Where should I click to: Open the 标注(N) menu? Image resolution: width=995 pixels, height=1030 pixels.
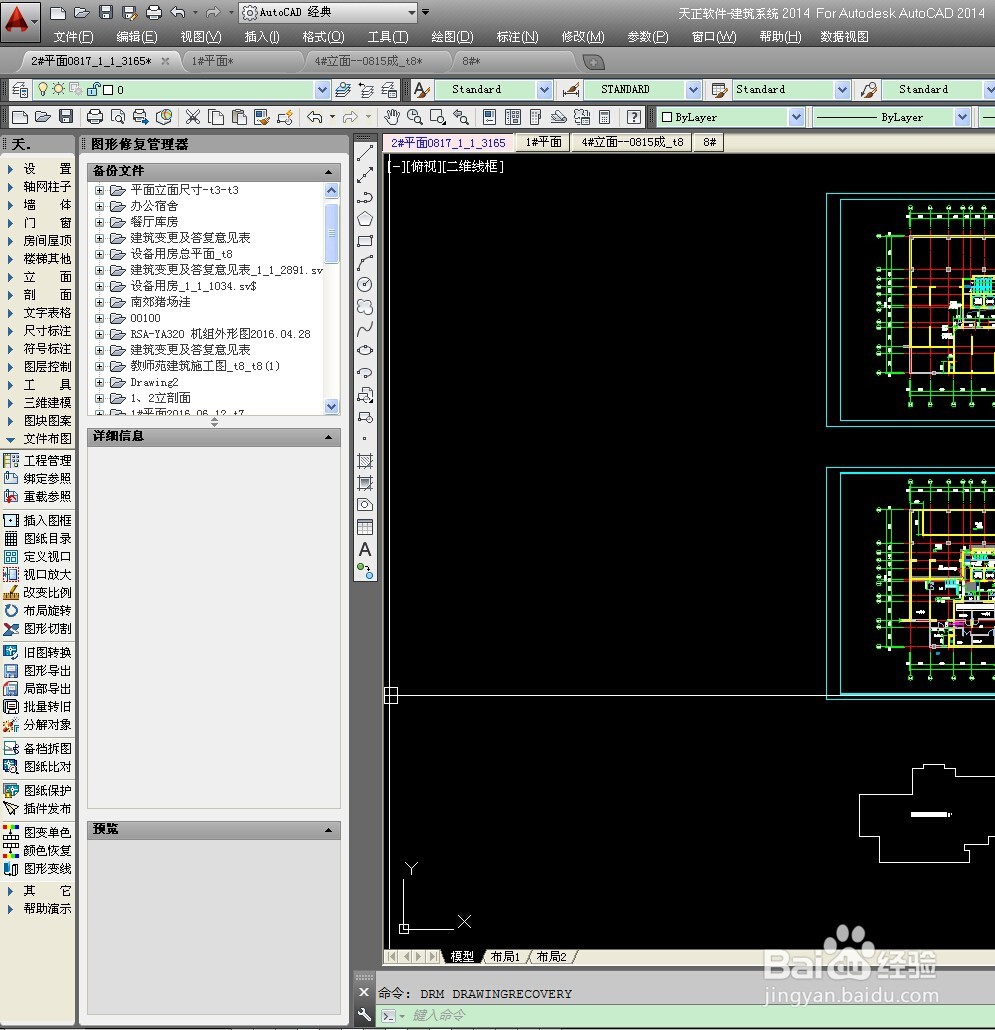(x=518, y=37)
